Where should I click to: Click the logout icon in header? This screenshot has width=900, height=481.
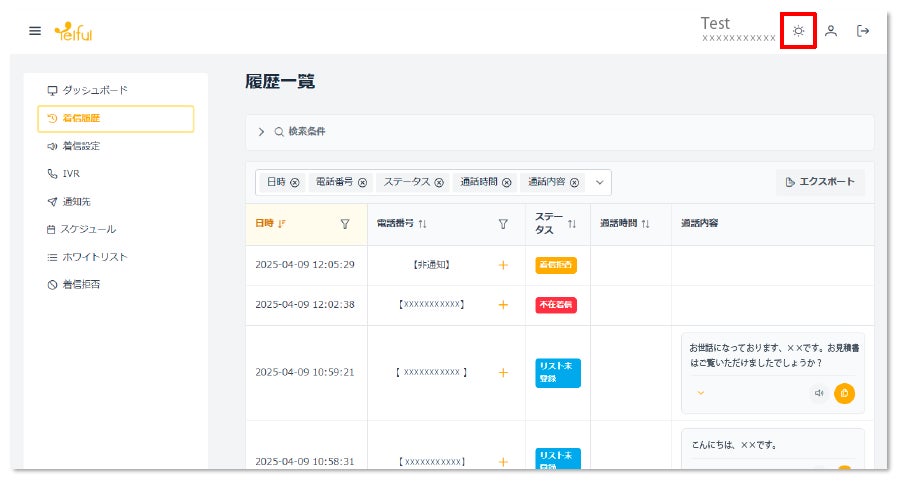pyautogui.click(x=863, y=31)
